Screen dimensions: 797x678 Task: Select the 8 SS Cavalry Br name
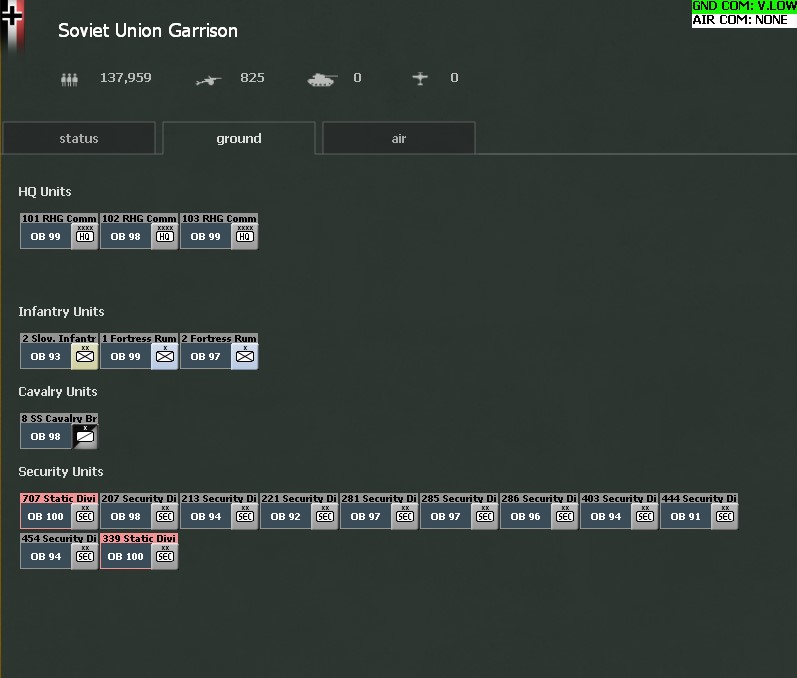[59, 418]
